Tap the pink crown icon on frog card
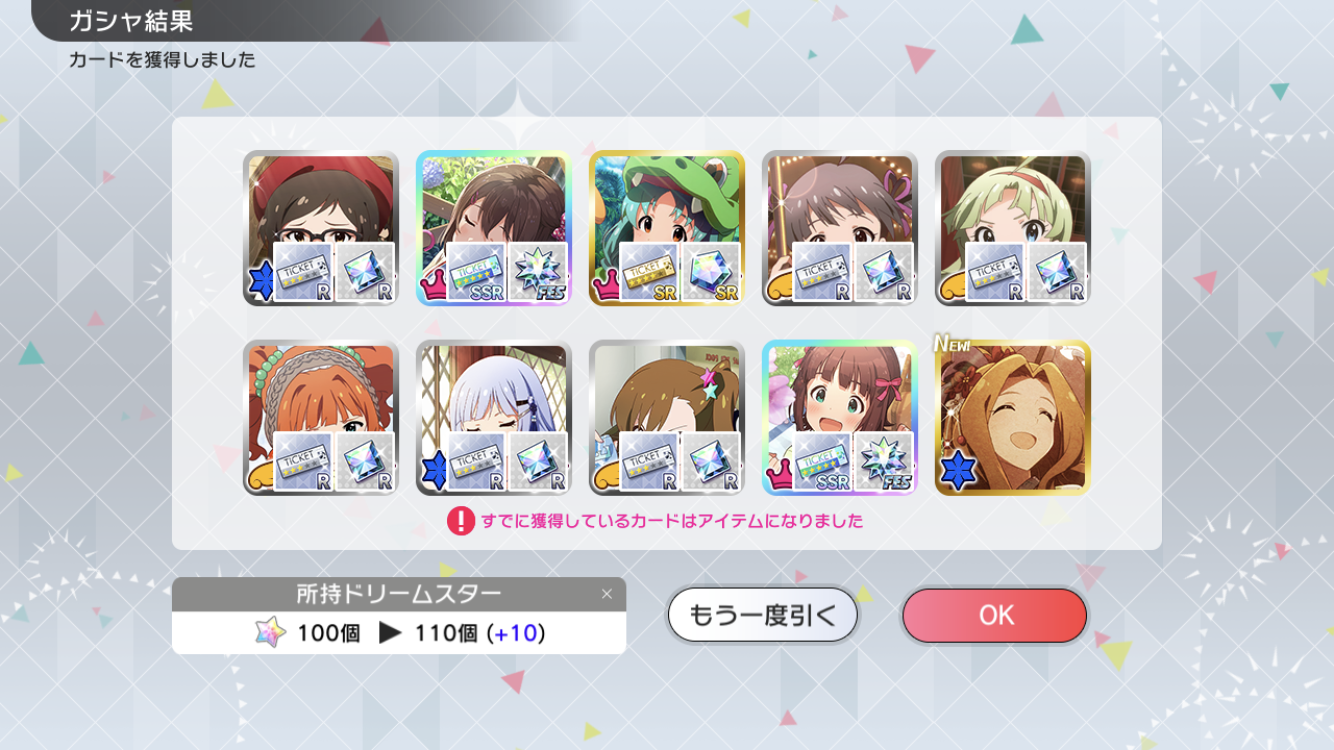 pyautogui.click(x=606, y=288)
